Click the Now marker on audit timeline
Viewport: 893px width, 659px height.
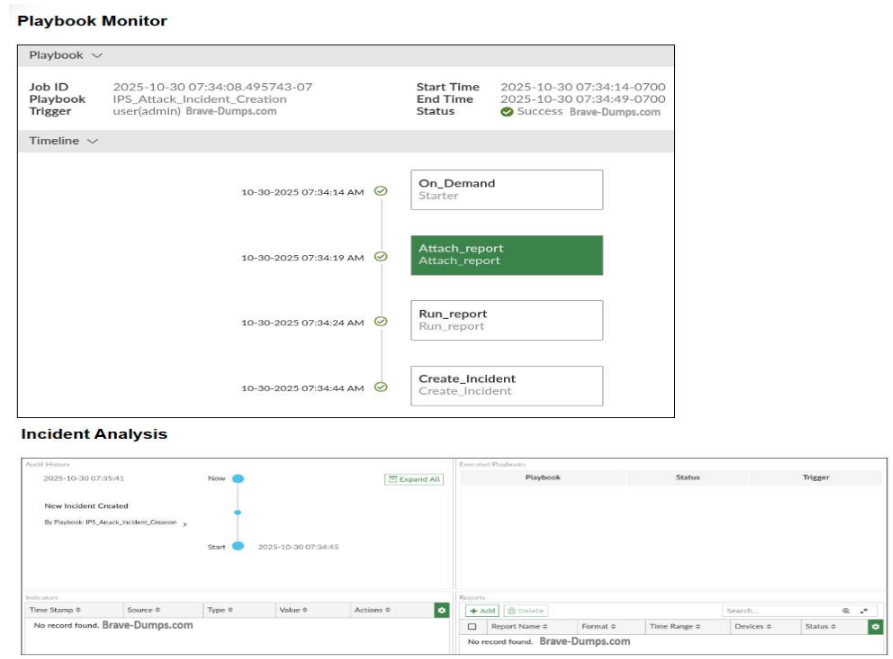[x=237, y=479]
